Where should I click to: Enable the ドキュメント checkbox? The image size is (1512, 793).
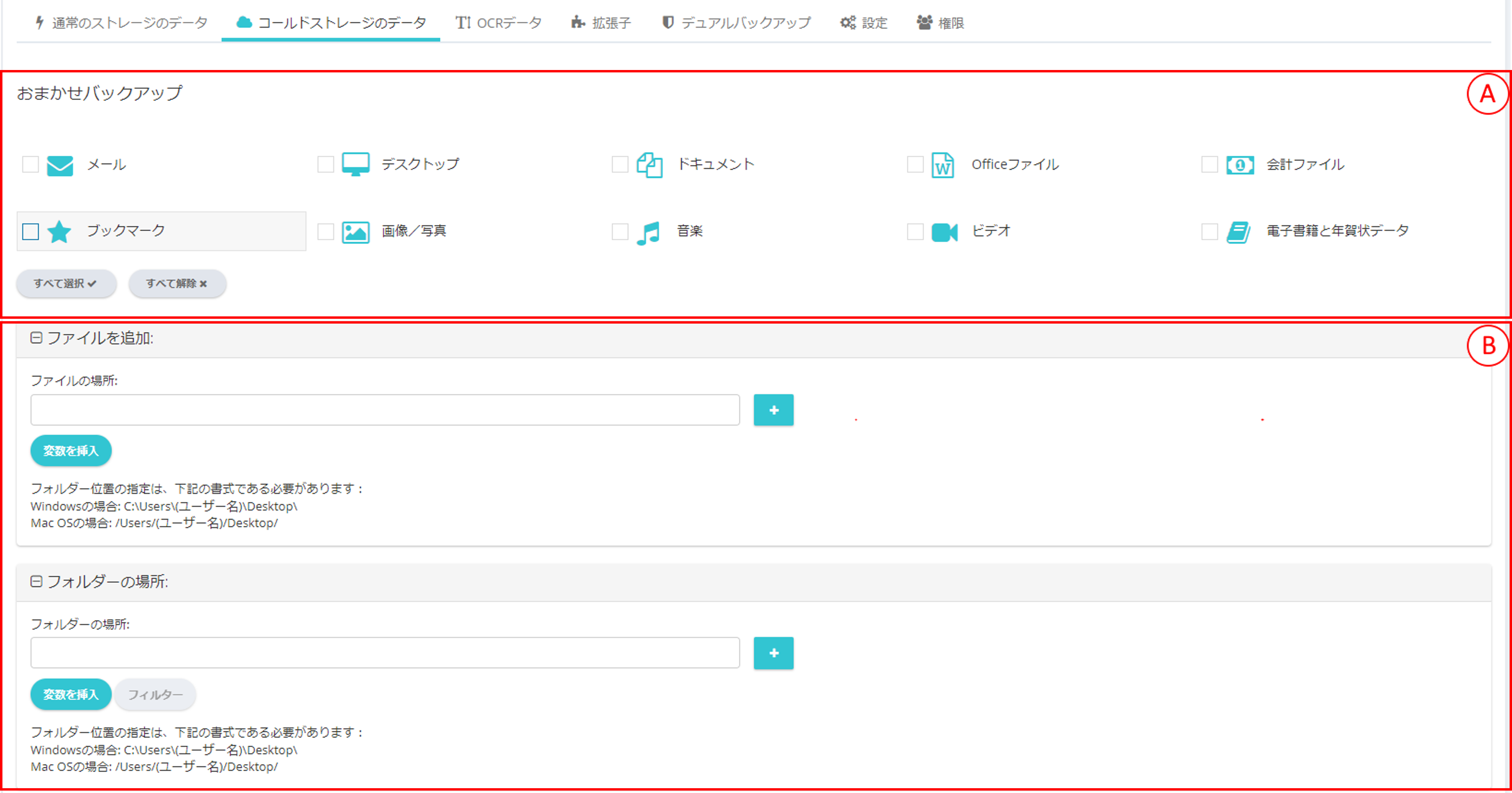point(620,164)
